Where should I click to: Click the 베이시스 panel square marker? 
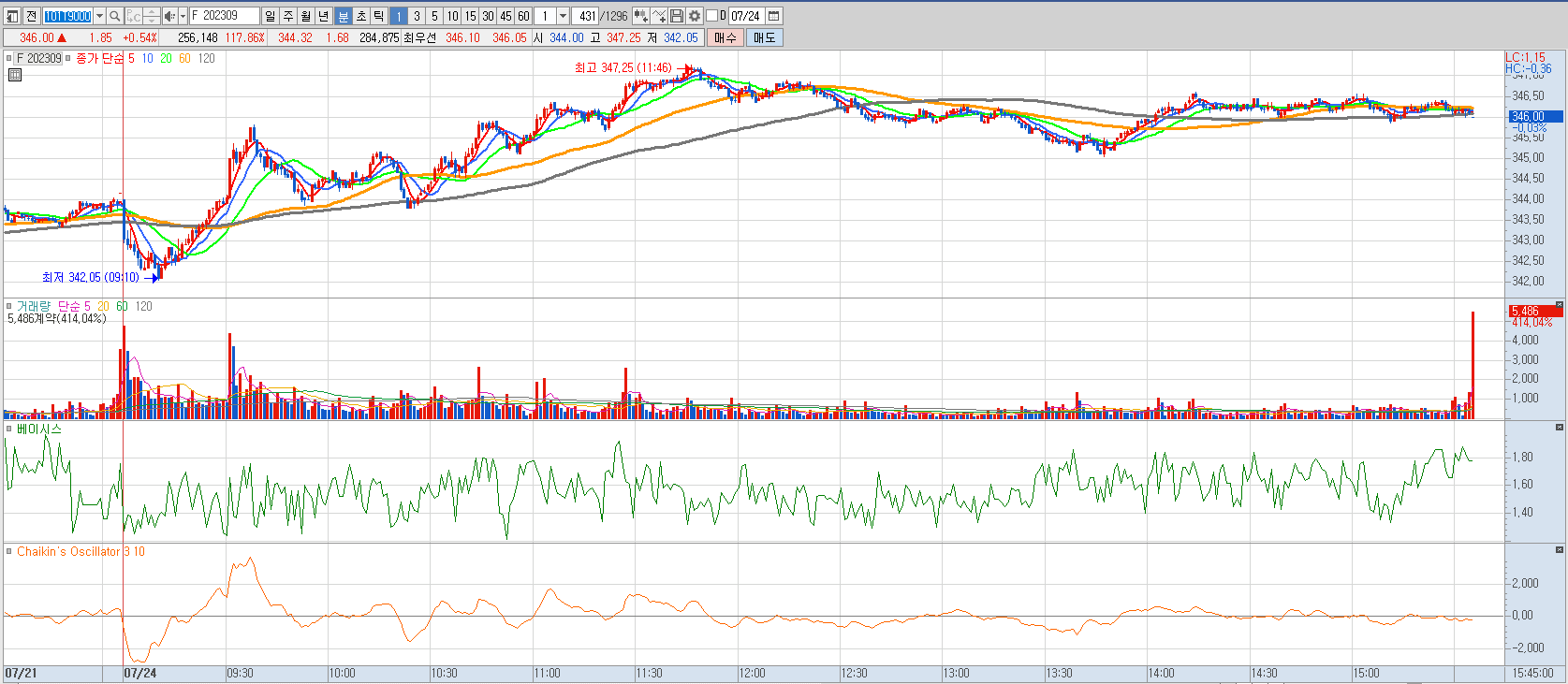(x=9, y=429)
